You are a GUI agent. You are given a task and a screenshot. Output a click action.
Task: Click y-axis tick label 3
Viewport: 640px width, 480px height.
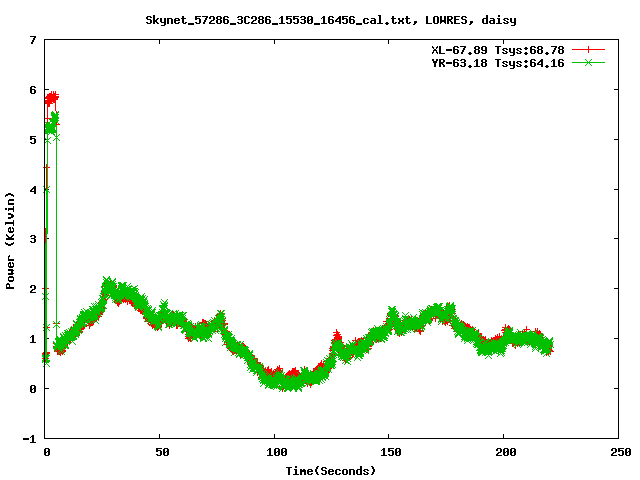click(33, 239)
